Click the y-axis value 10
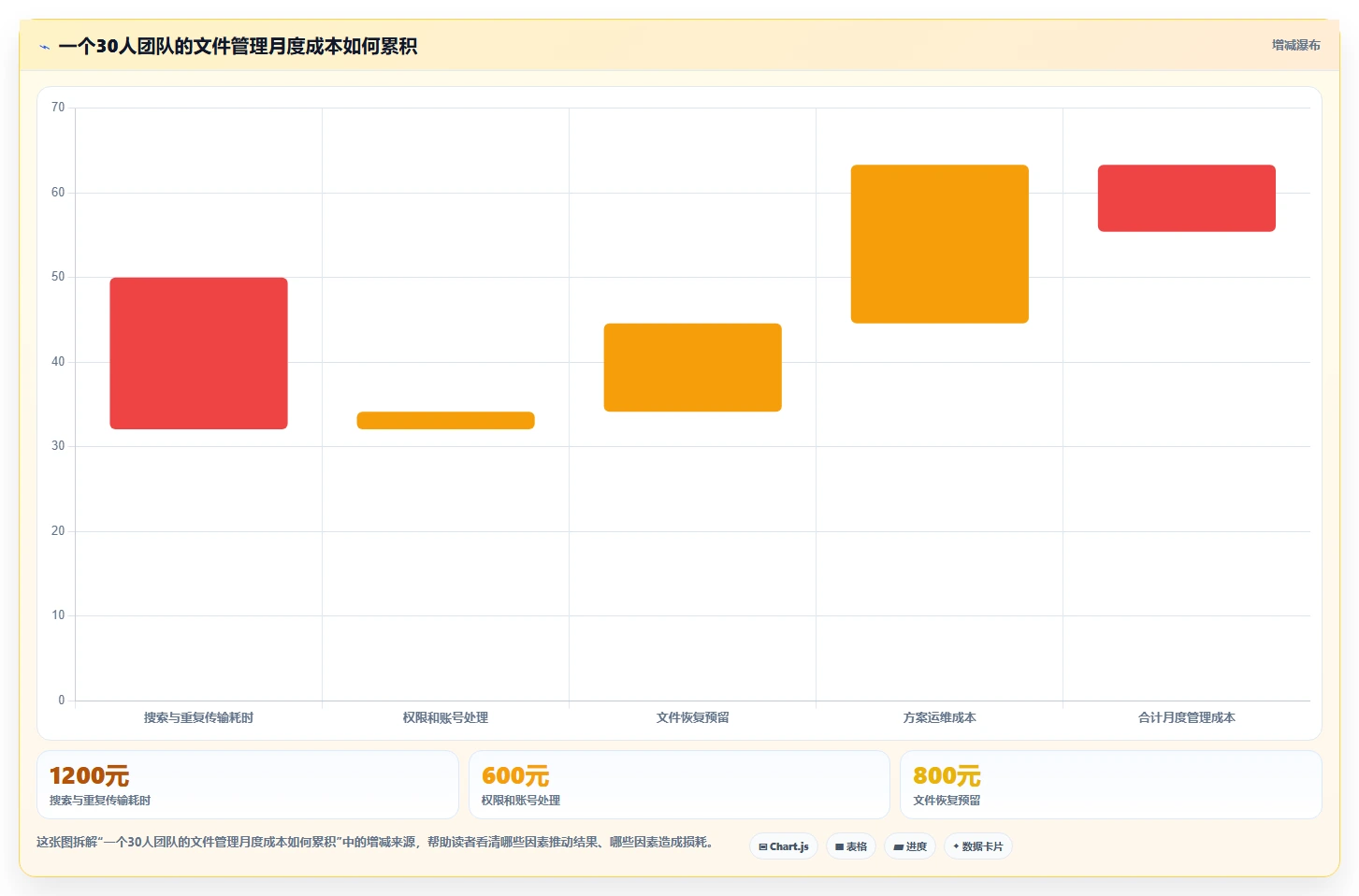This screenshot has height=896, width=1359. (x=58, y=615)
